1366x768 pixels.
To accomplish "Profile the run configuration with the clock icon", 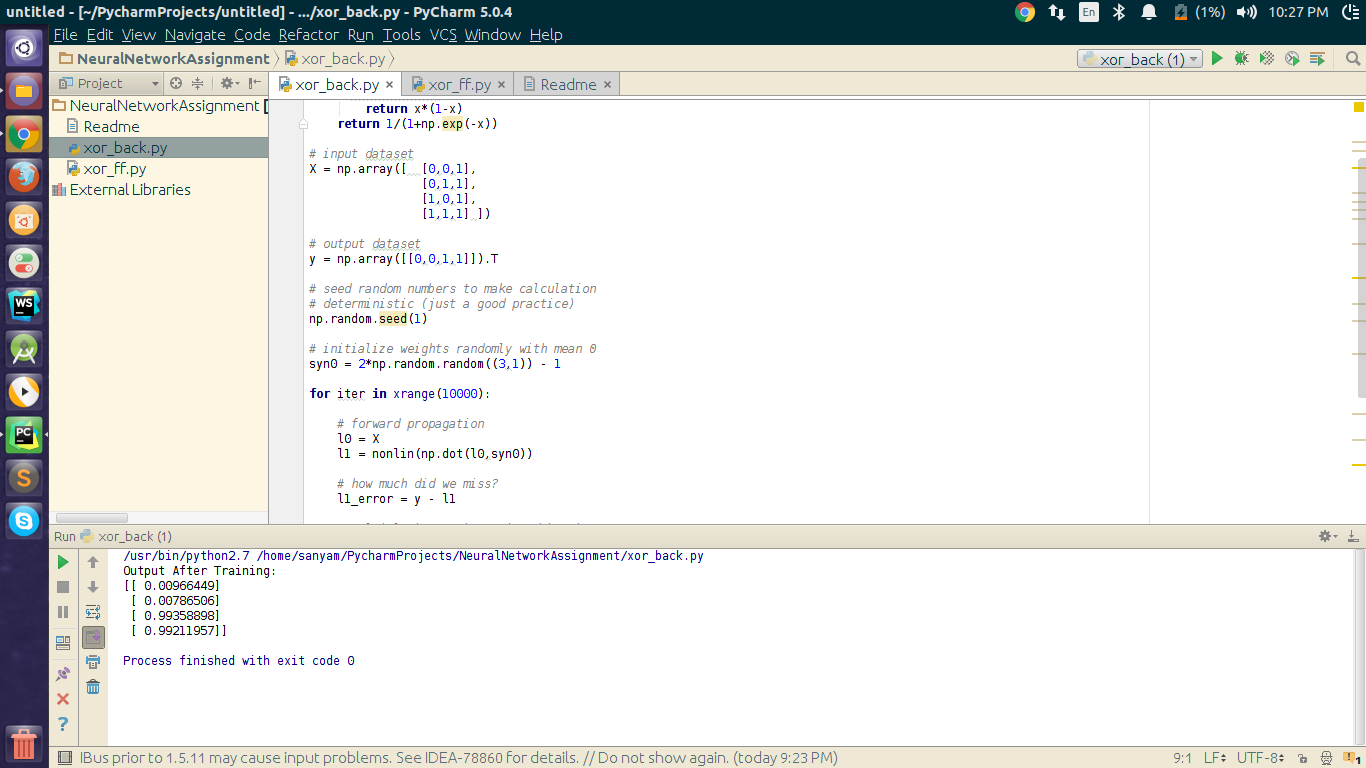I will (x=1292, y=59).
